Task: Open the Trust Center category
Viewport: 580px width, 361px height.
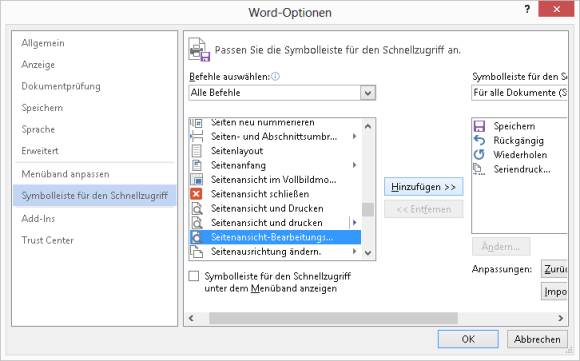Action: point(48,240)
